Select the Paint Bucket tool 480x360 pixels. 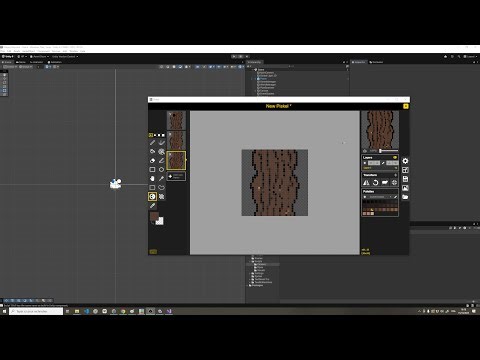(152, 152)
